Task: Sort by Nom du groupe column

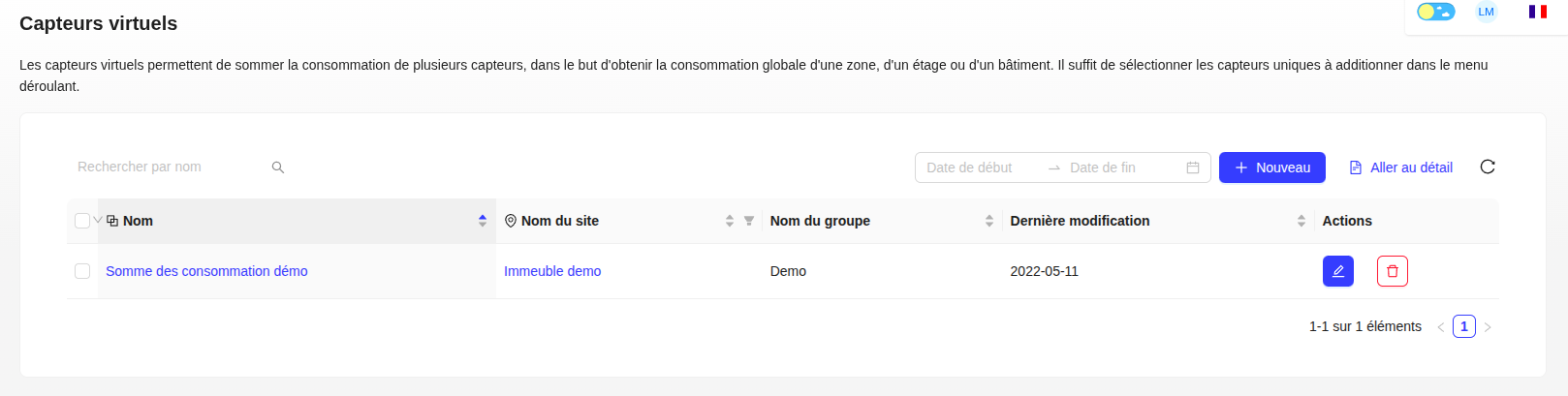Action: tap(989, 221)
